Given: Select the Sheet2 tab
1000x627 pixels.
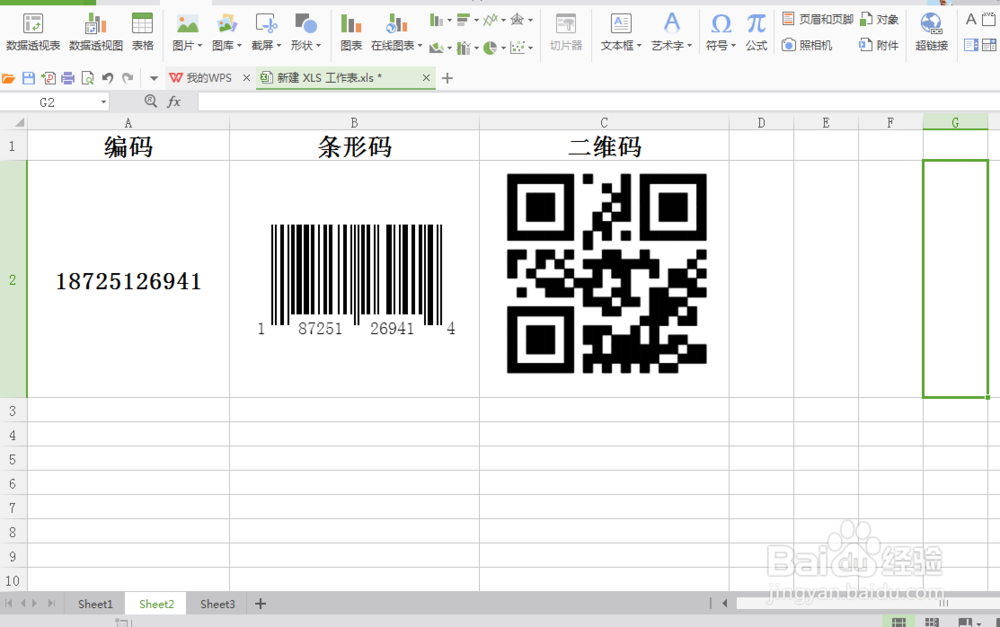Looking at the screenshot, I should pyautogui.click(x=156, y=604).
